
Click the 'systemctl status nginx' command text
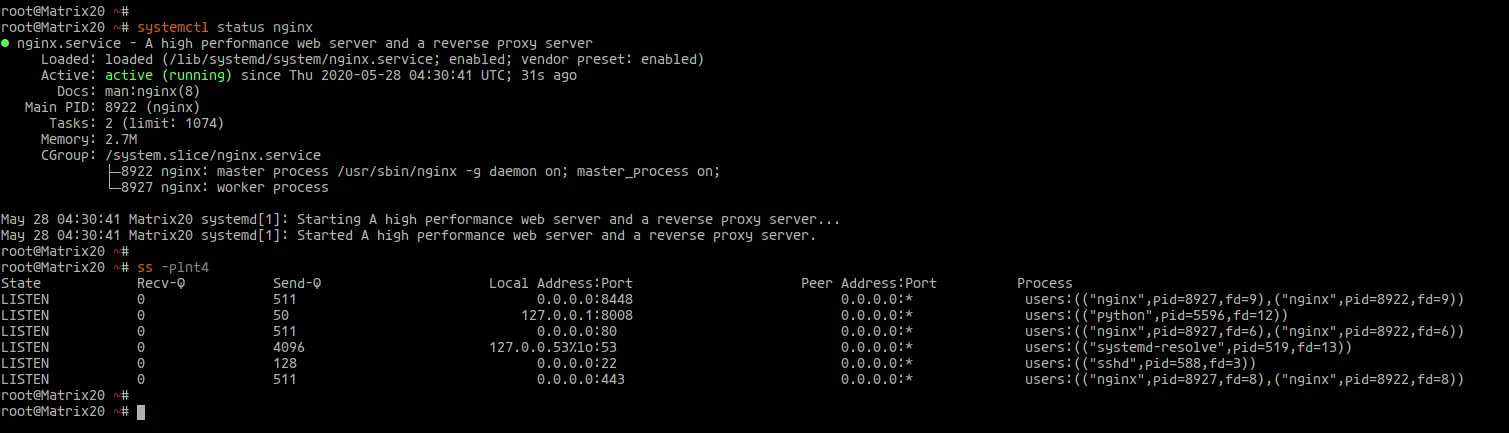[x=224, y=27]
